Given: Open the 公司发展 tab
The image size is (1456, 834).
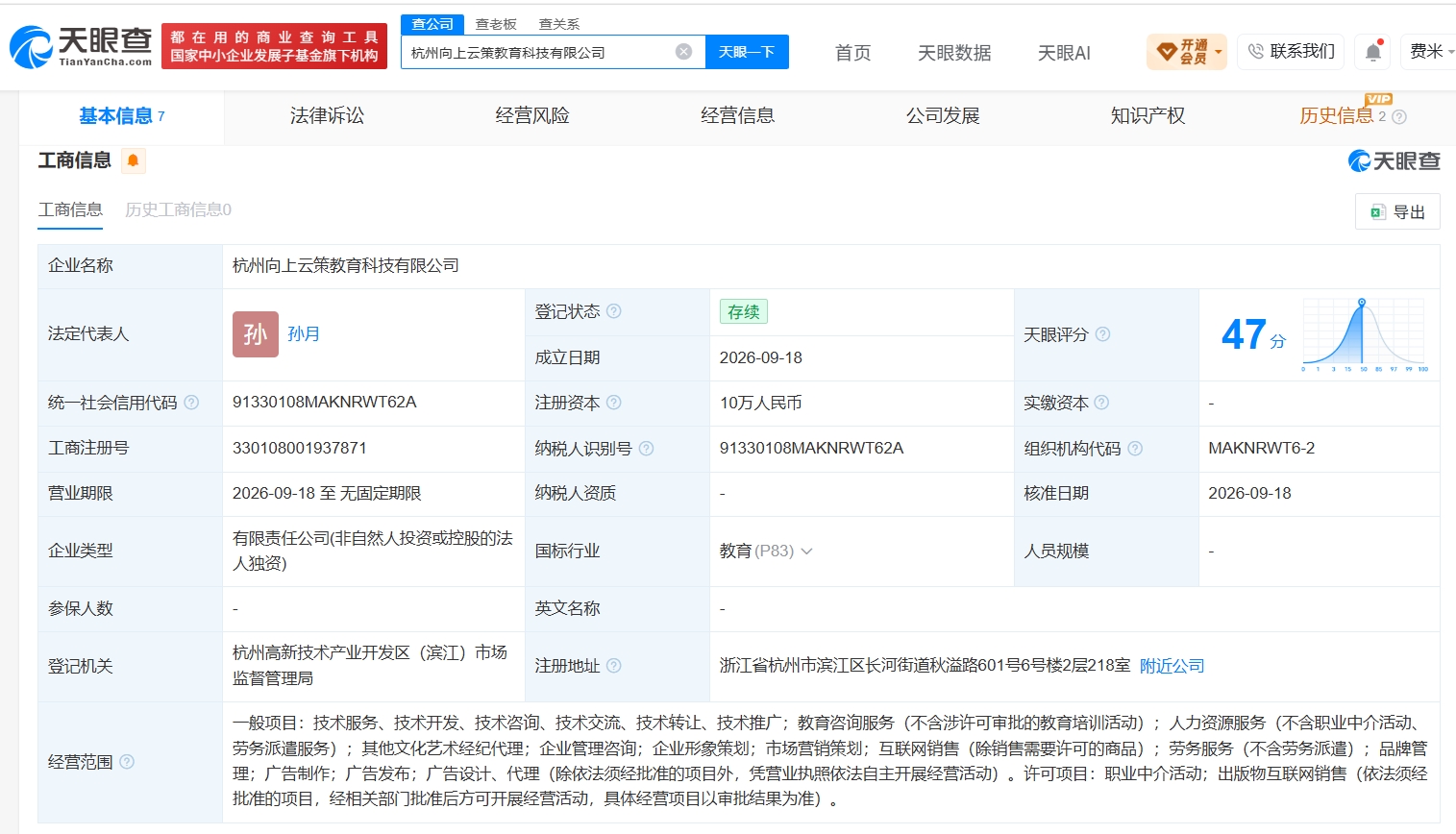Looking at the screenshot, I should [x=943, y=116].
